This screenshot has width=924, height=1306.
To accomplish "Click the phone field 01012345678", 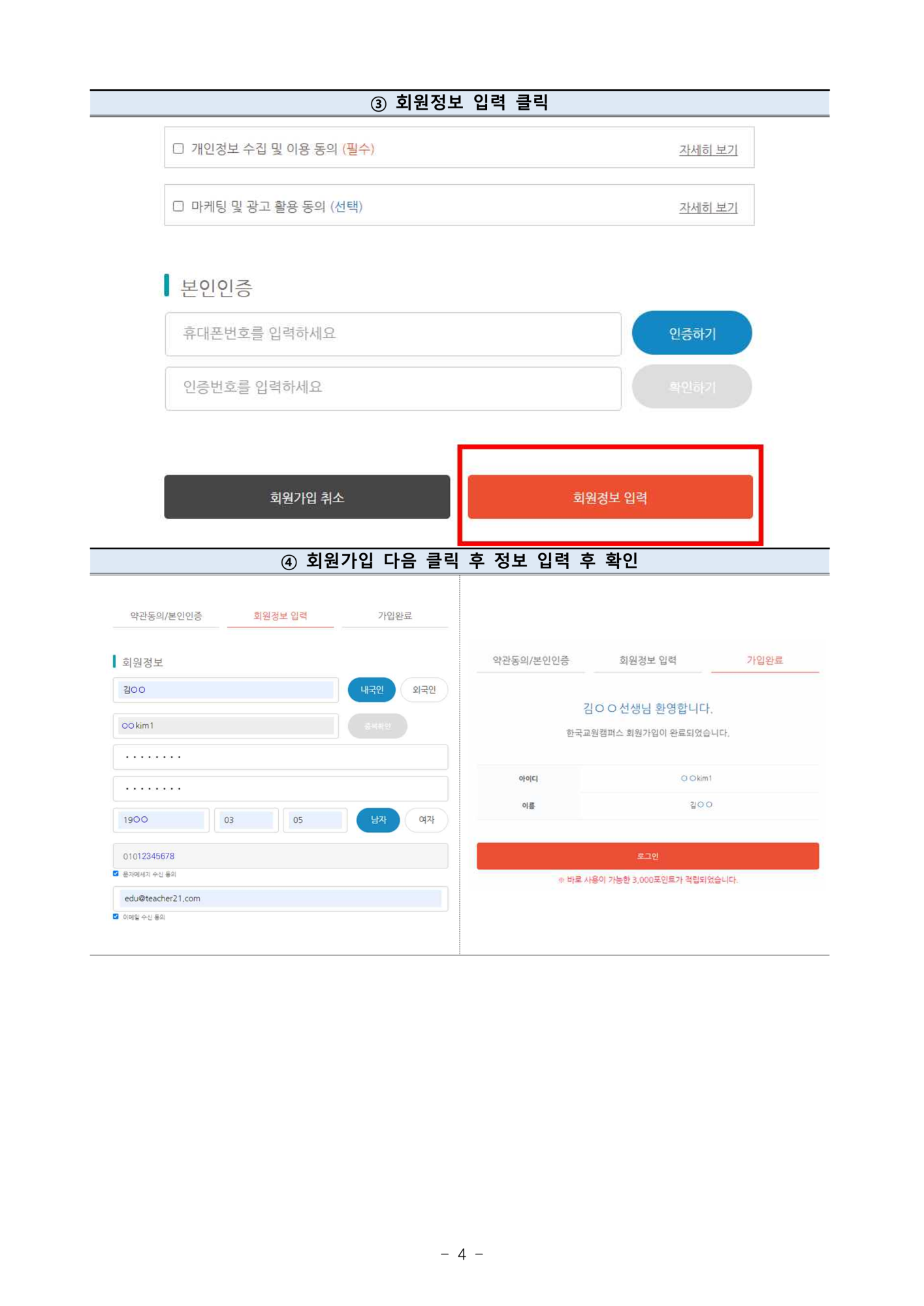I will [281, 856].
